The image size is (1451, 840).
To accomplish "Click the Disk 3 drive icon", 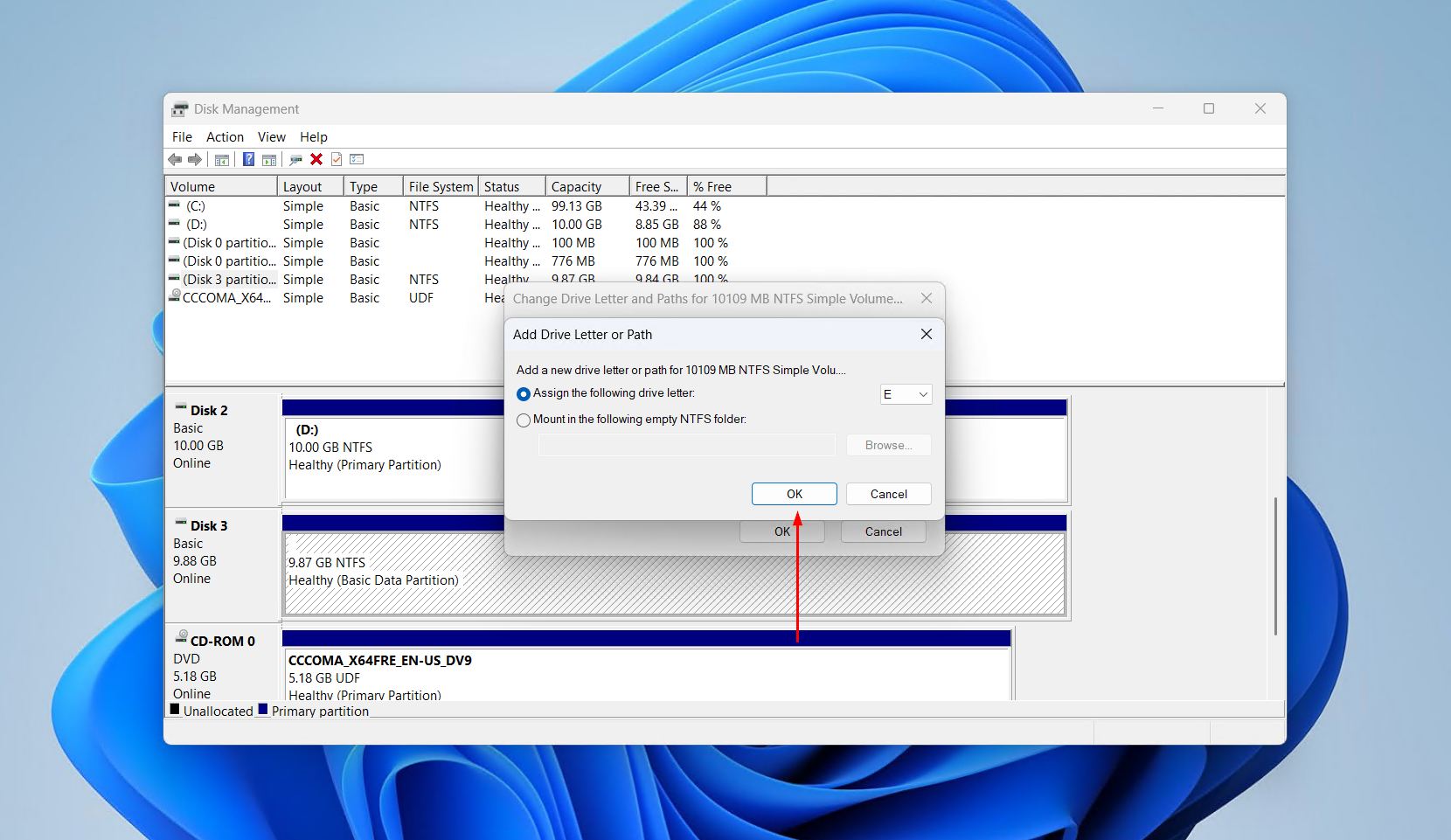I will [181, 523].
